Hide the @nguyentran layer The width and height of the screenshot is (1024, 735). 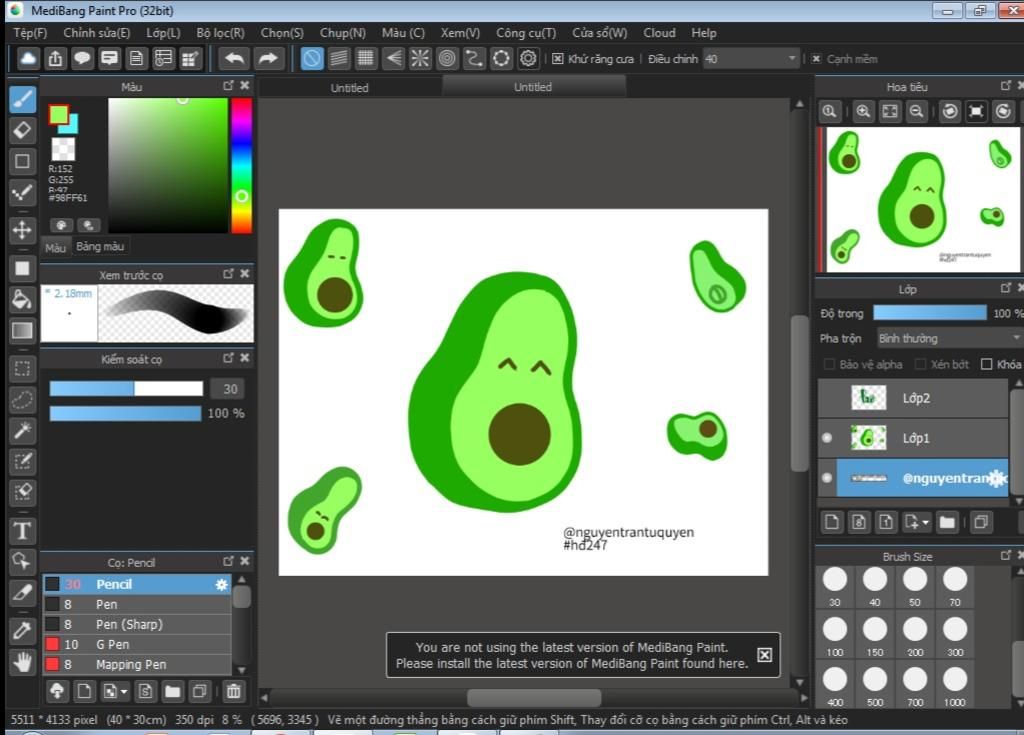point(827,478)
